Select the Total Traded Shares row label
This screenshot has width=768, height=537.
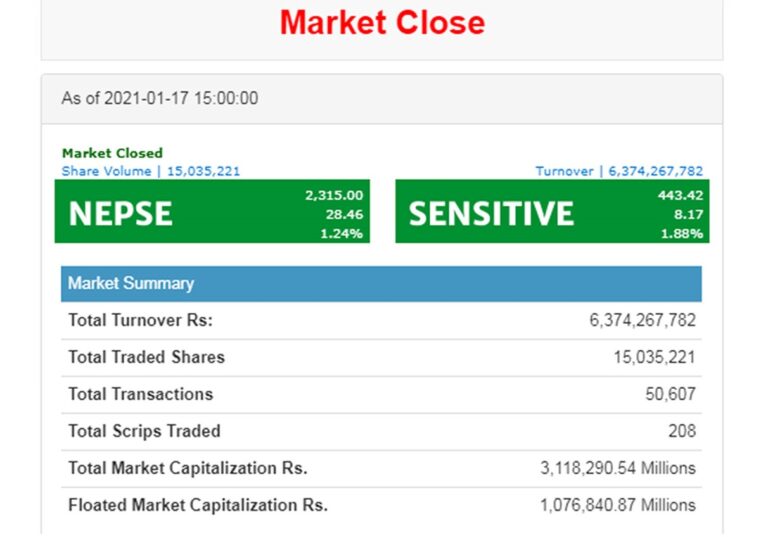tap(146, 357)
